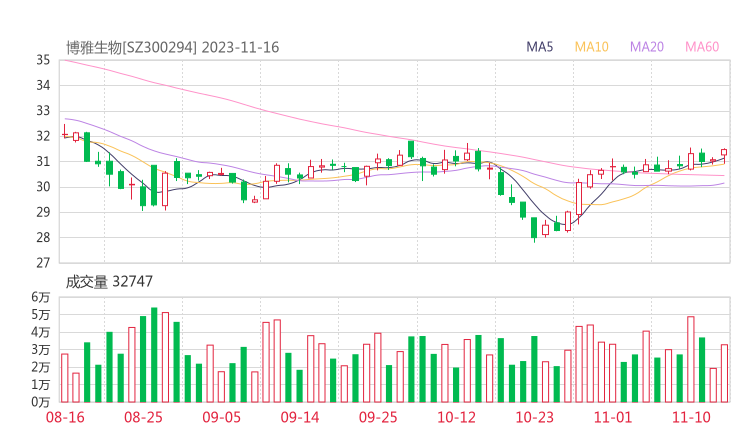Click the MA5 legend label
The height and width of the screenshot is (440, 740).
click(539, 47)
